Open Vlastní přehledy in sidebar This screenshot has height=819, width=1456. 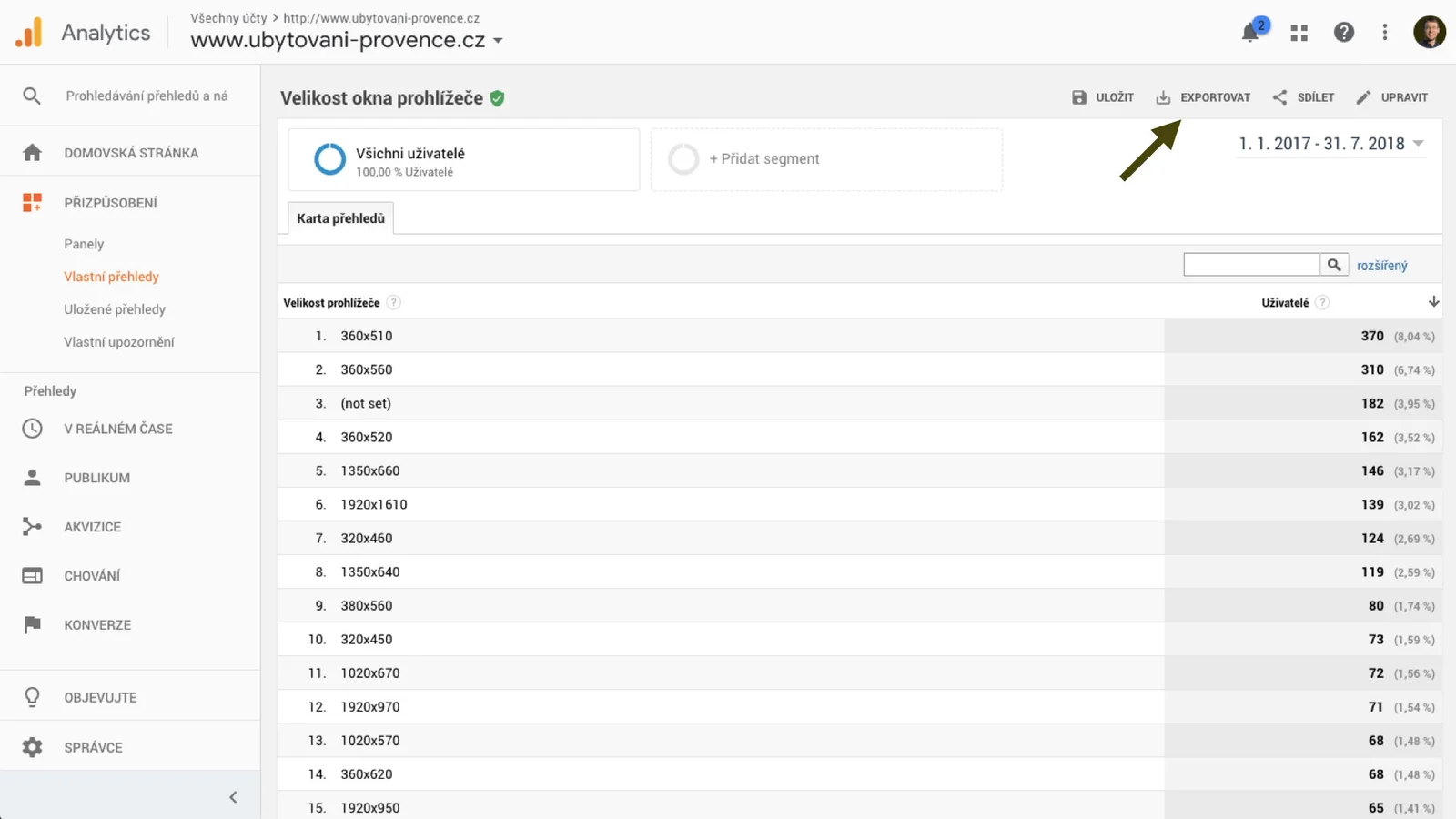point(111,276)
